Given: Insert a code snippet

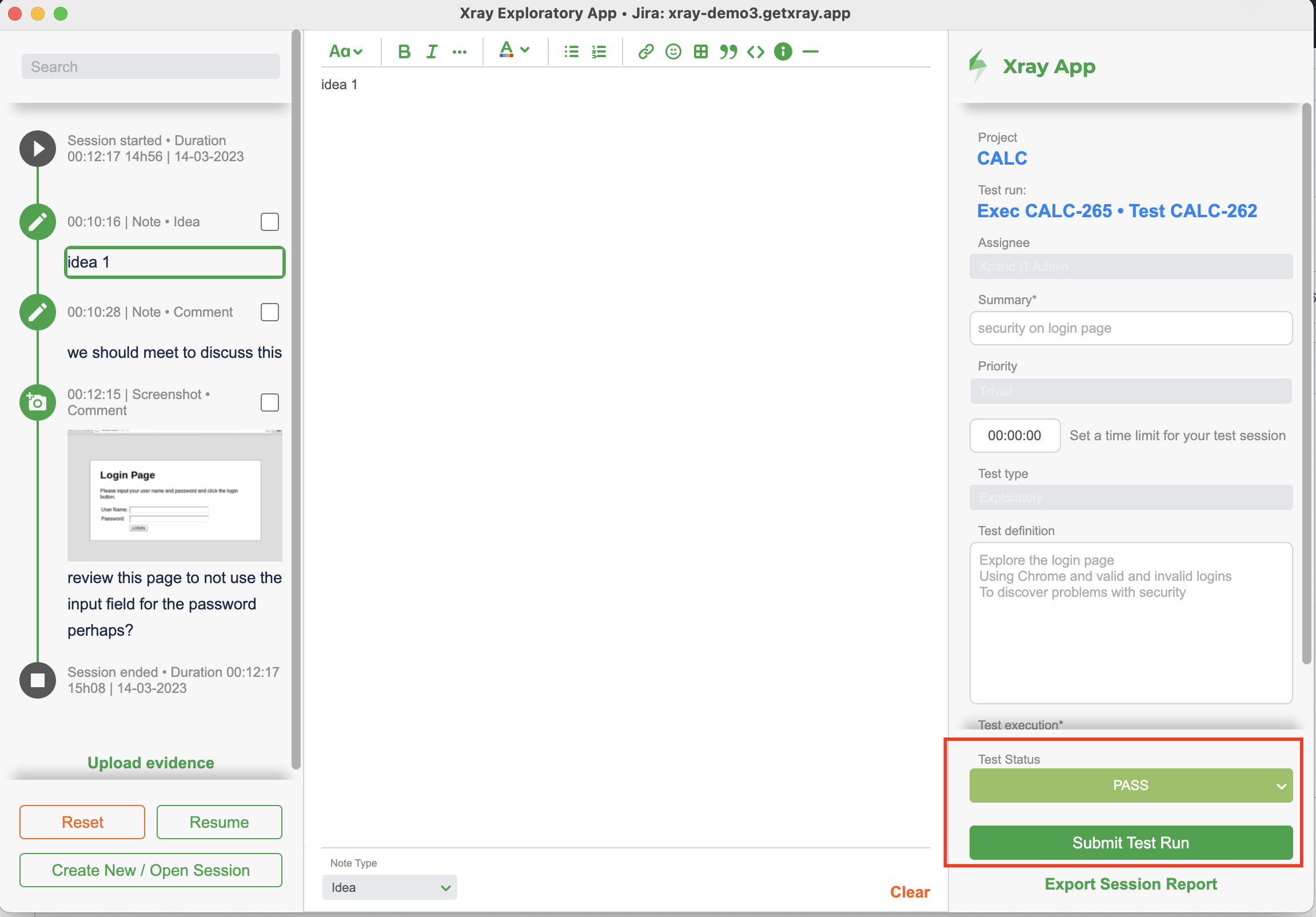Looking at the screenshot, I should click(x=755, y=51).
